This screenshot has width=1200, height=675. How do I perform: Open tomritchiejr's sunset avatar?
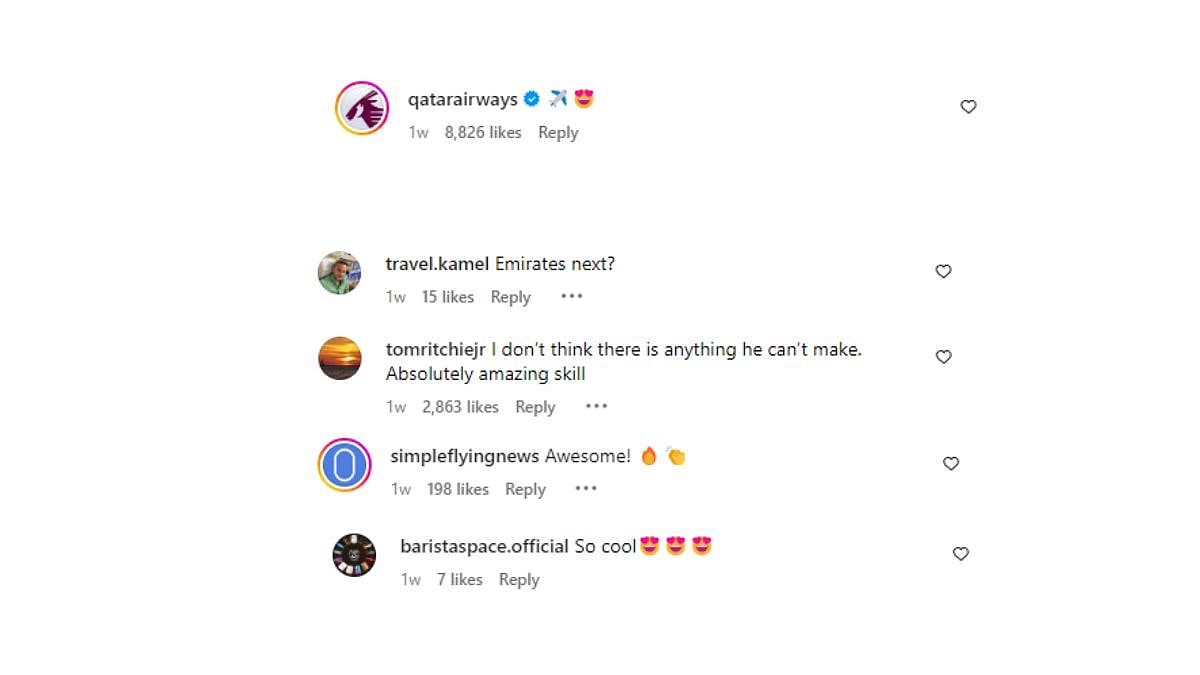(x=339, y=358)
